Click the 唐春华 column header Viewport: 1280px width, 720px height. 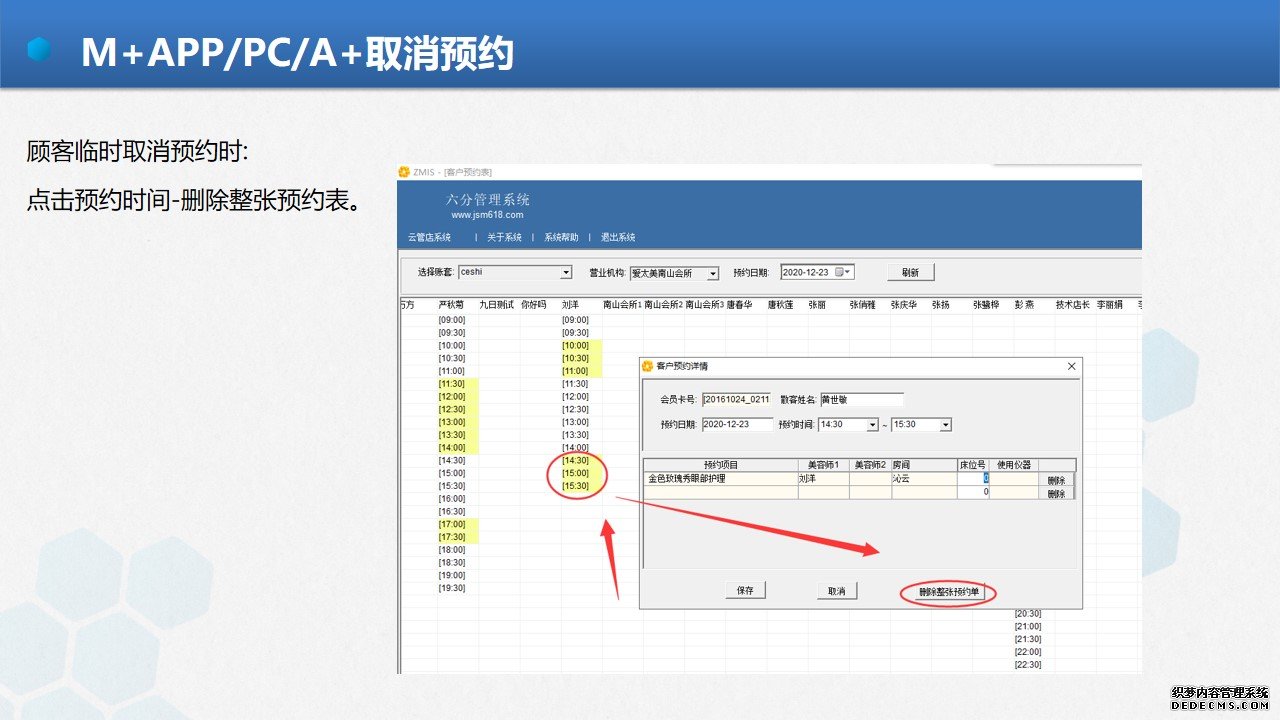point(739,304)
